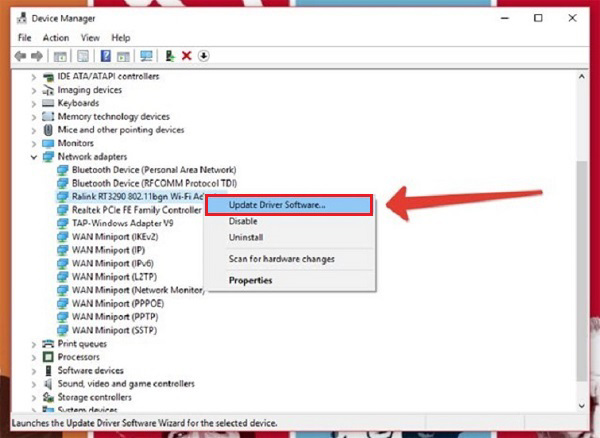Expand the IDE ATA/ATAPI controllers node
Screen dimensions: 600x438
[34, 77]
